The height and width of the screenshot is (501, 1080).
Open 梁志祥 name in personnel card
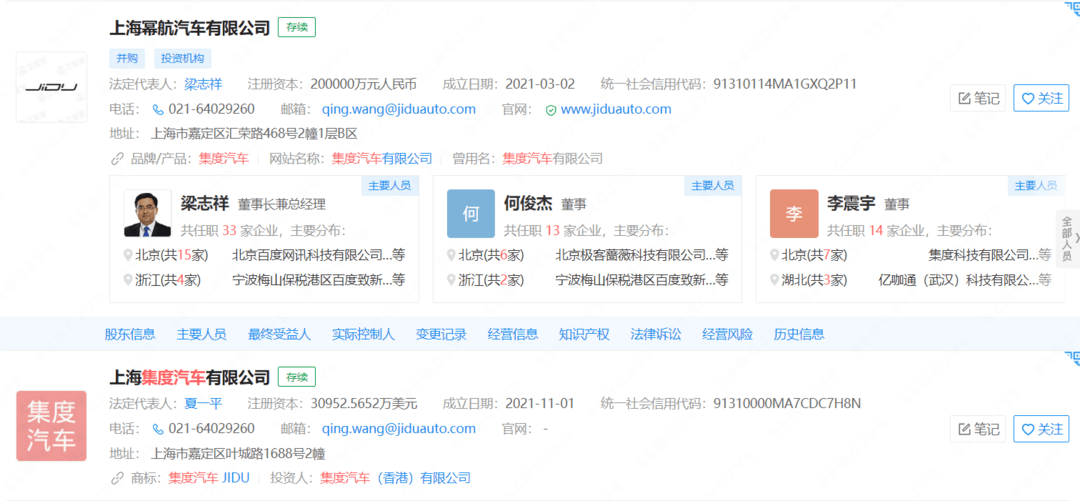[205, 203]
